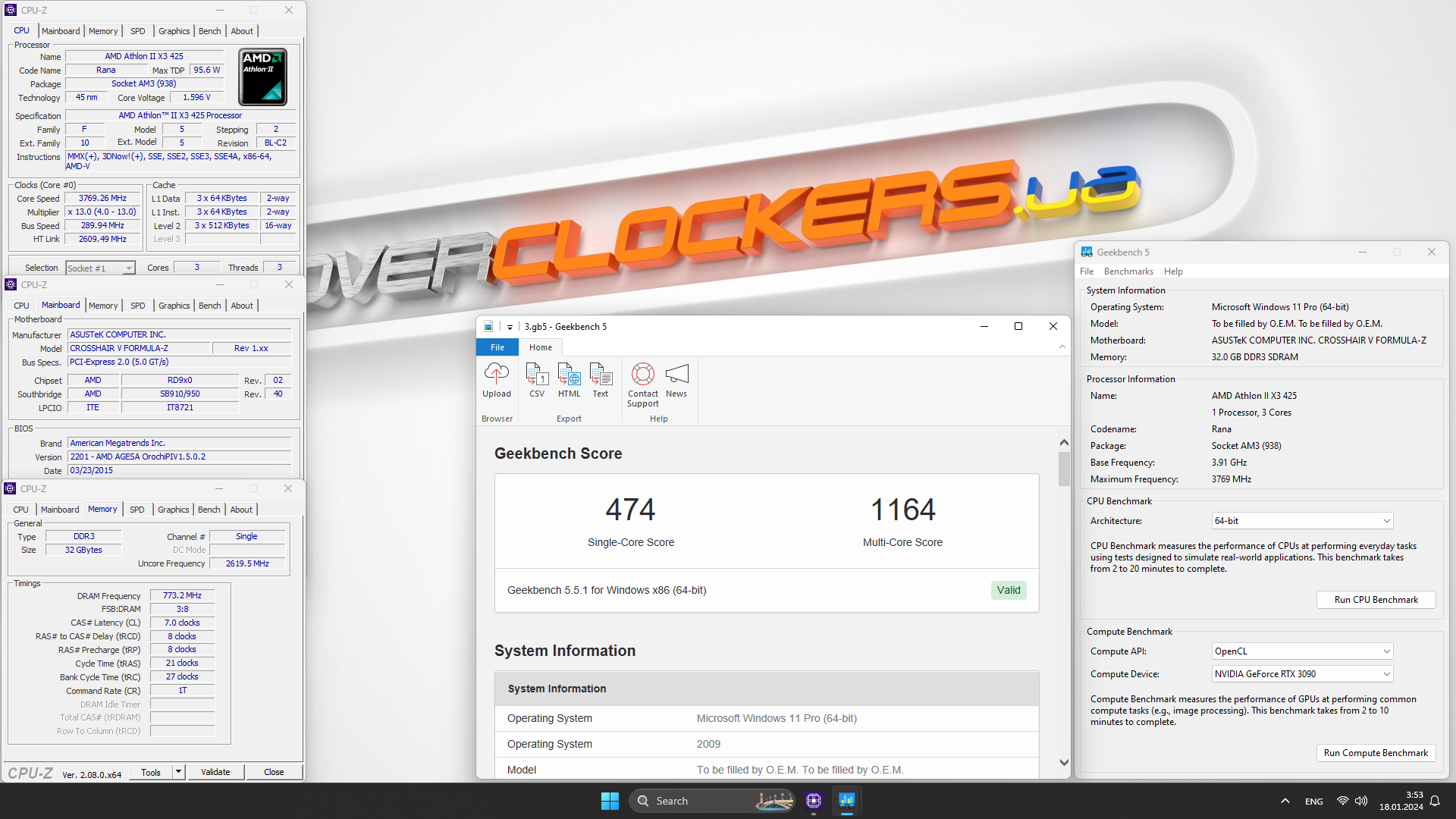Open the Socket #1 selection dropdown
The height and width of the screenshot is (819, 1456).
100,268
